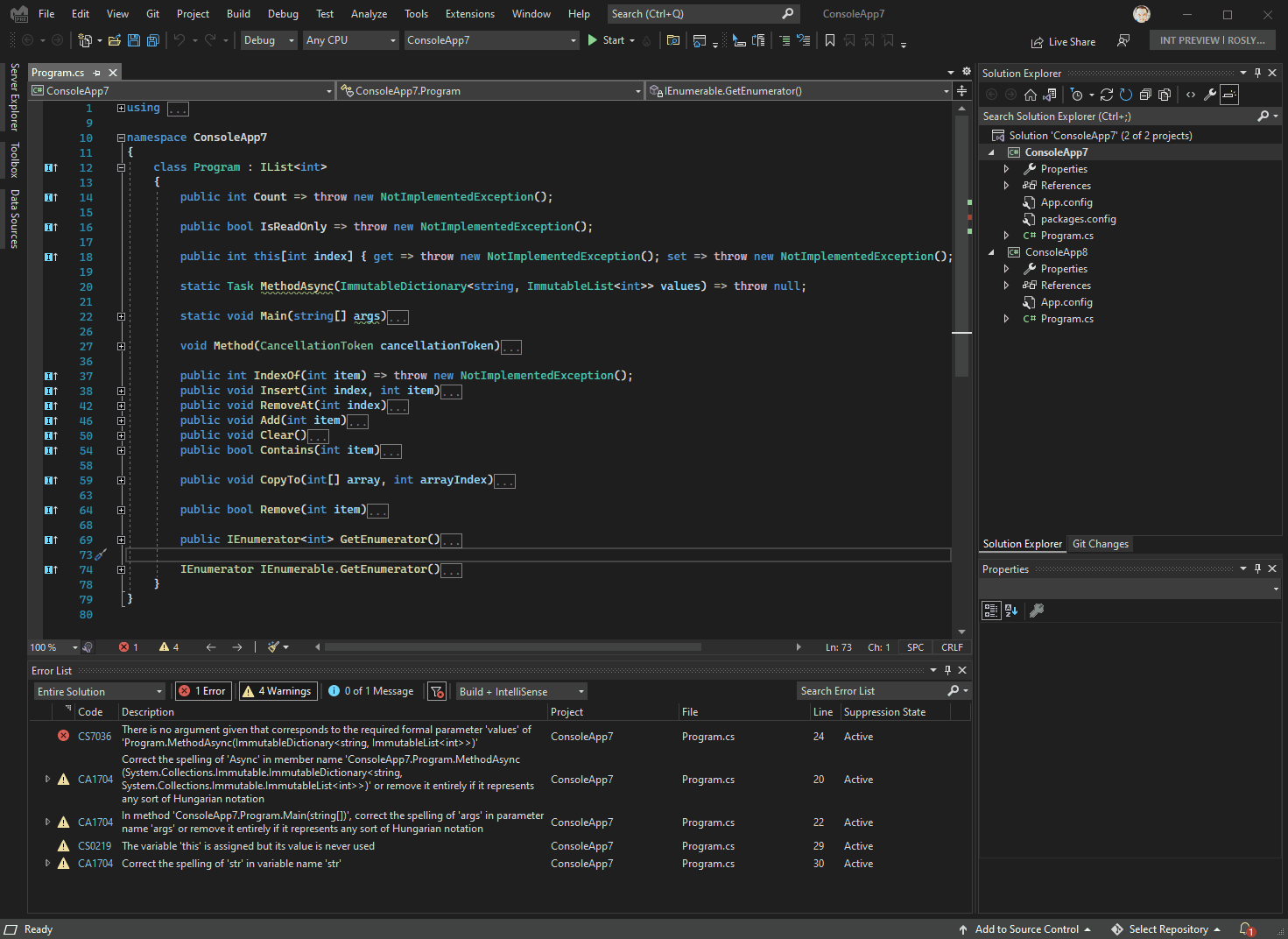
Task: Toggle the 1 Error filter button
Action: [x=202, y=691]
